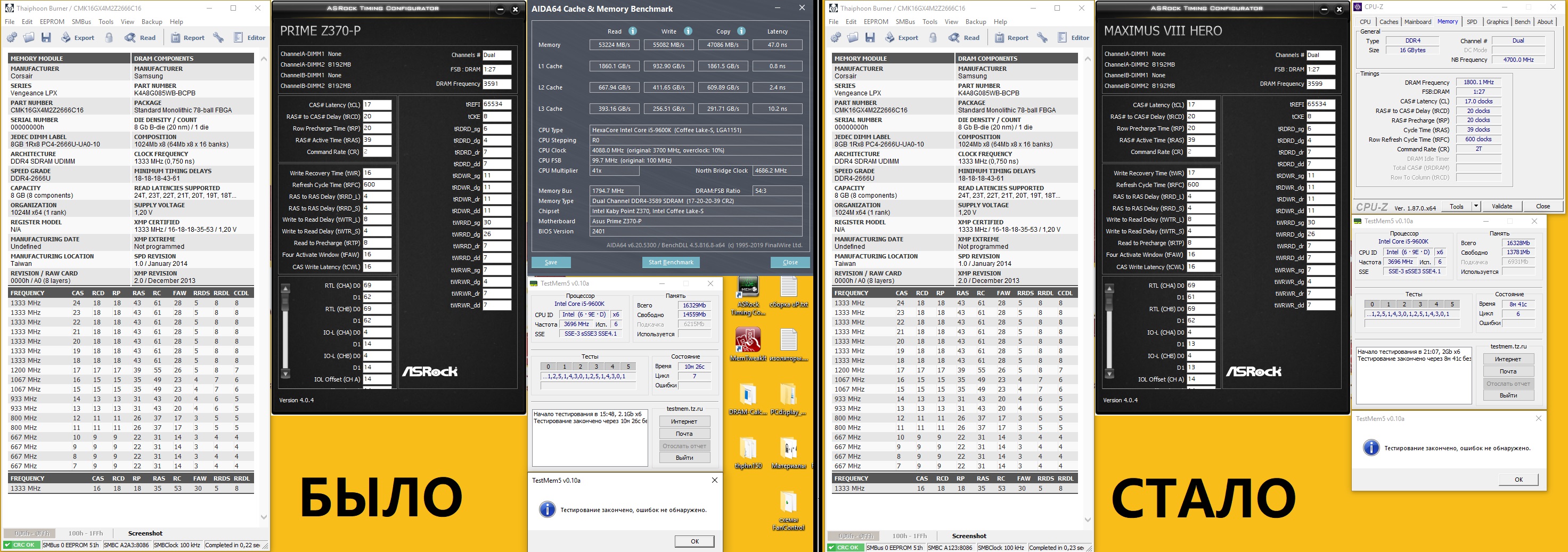
Task: Select the PCdisplay desktop folder
Action: 788,400
